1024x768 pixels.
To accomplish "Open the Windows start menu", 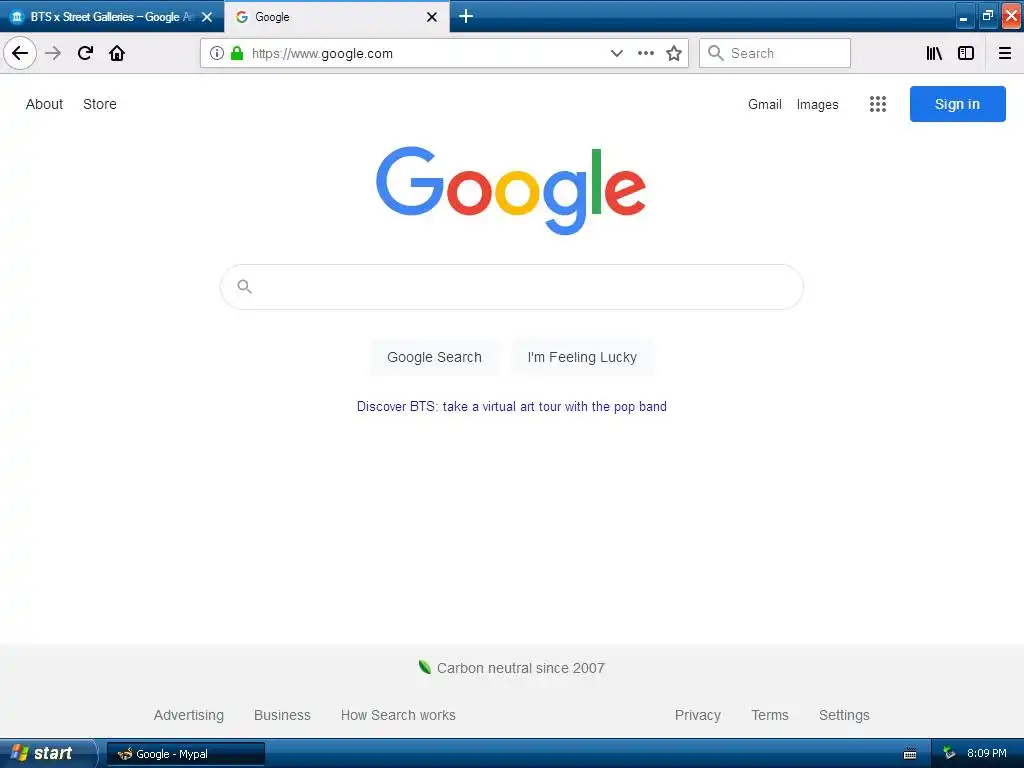I will pos(47,753).
